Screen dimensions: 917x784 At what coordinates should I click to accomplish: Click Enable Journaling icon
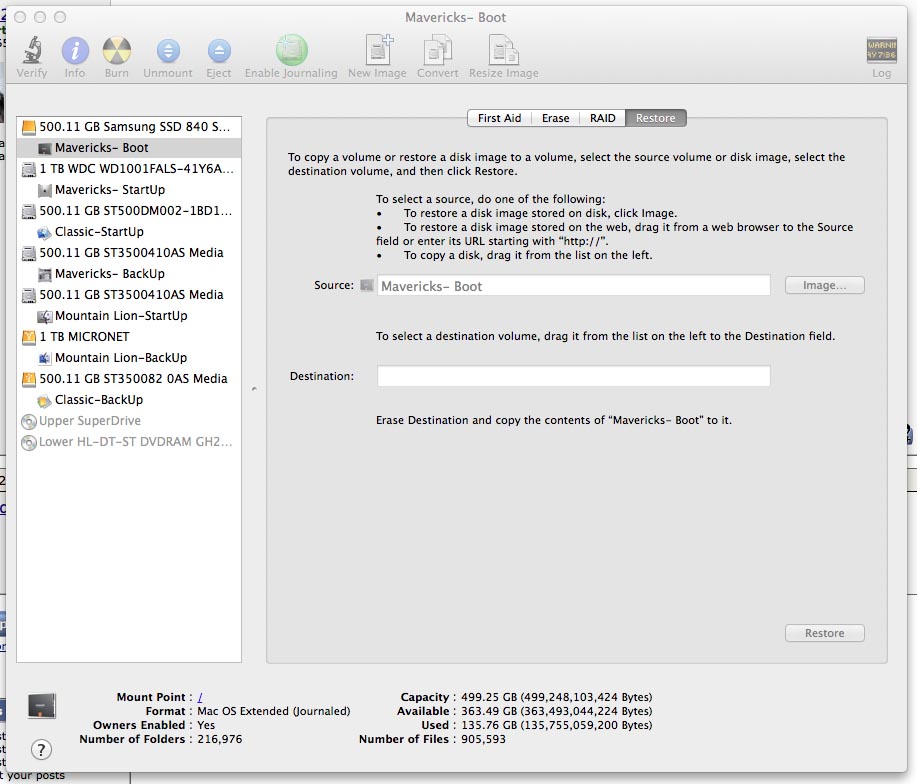(x=291, y=50)
